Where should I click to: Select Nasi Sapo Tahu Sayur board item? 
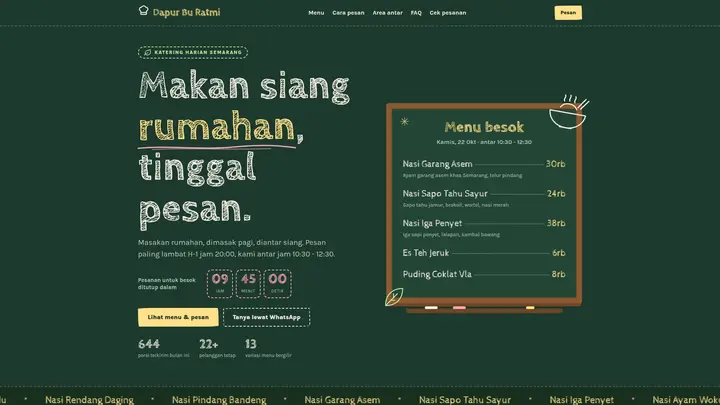click(484, 198)
